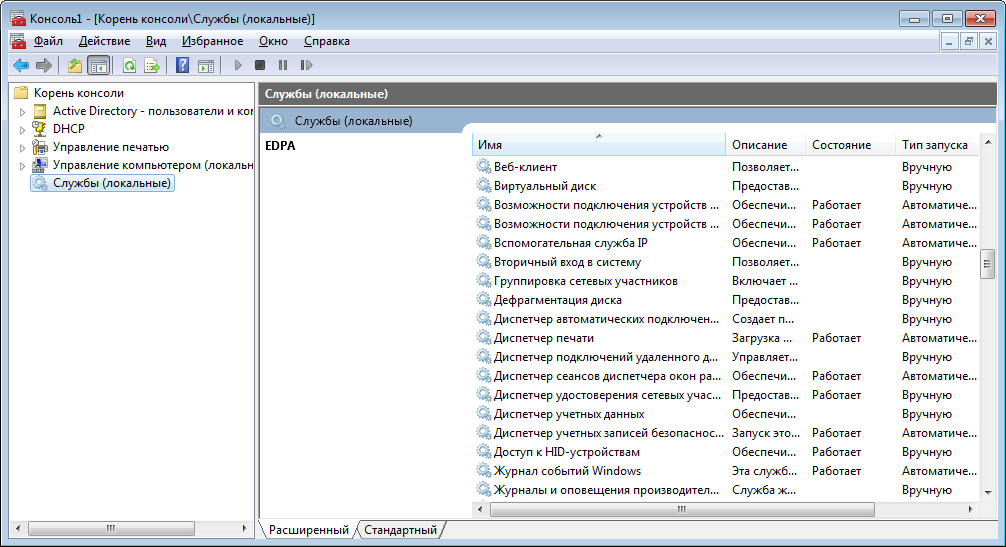This screenshot has width=1006, height=547.
Task: Toggle the Show/Hide action pane icon
Action: point(206,65)
